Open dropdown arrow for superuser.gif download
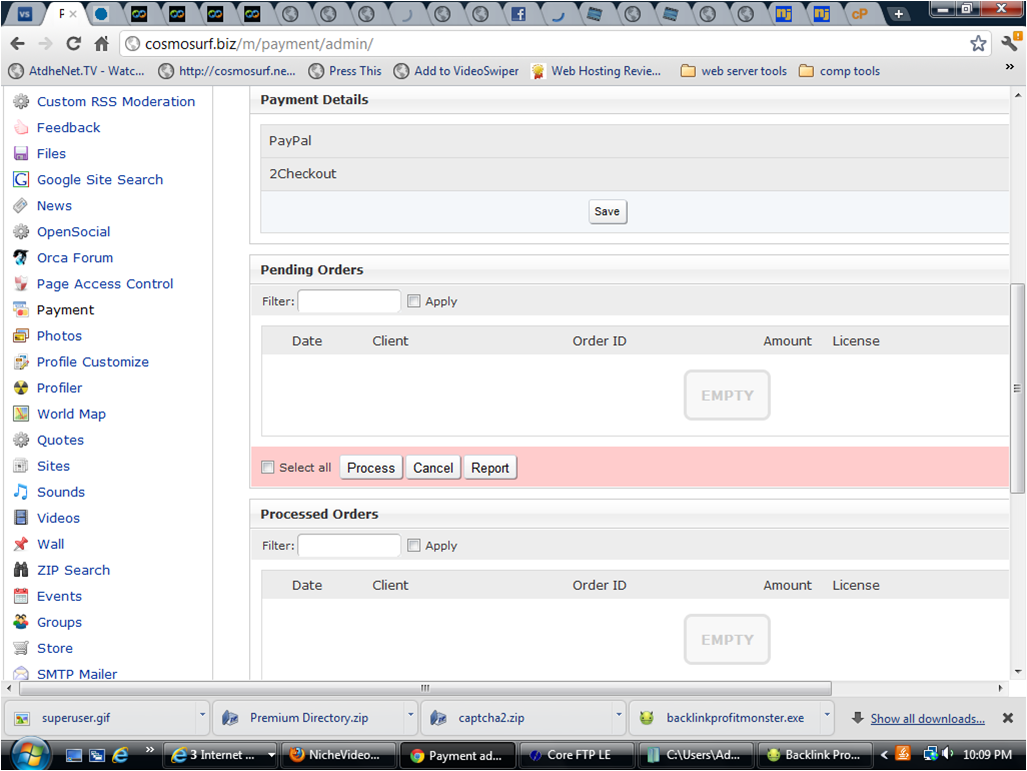1027x771 pixels. click(x=202, y=717)
